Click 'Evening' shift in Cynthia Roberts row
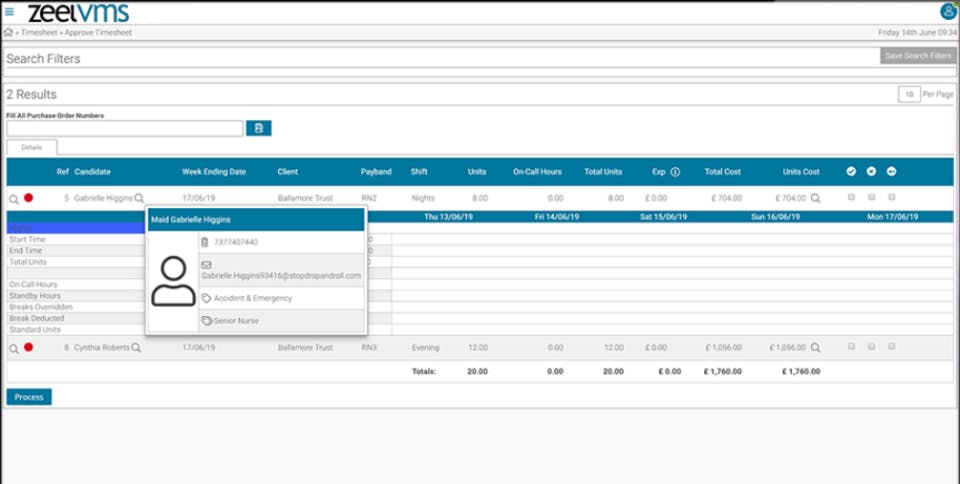This screenshot has width=960, height=484. coord(426,348)
